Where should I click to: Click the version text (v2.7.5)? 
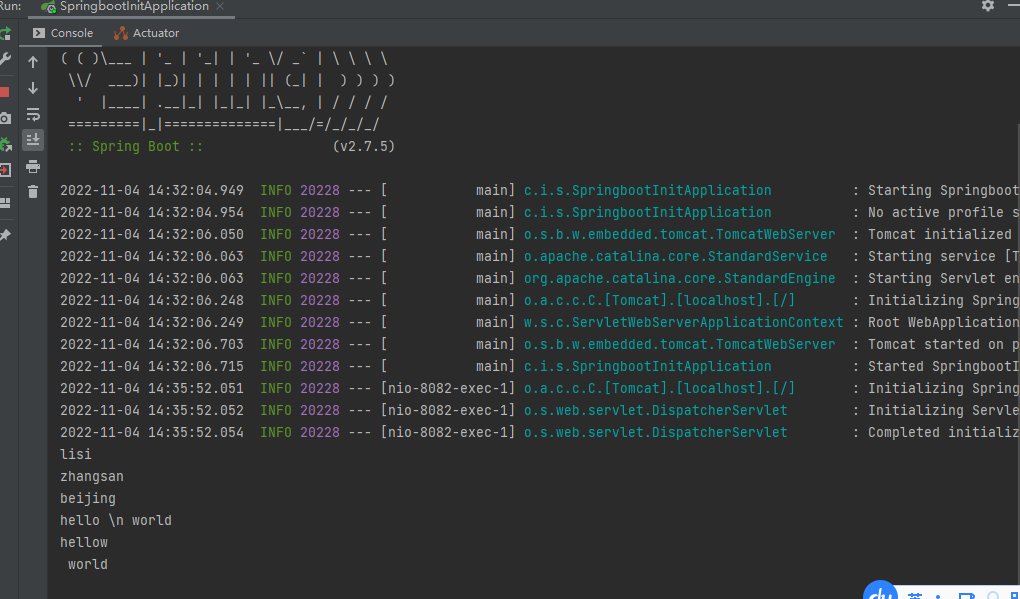point(364,146)
